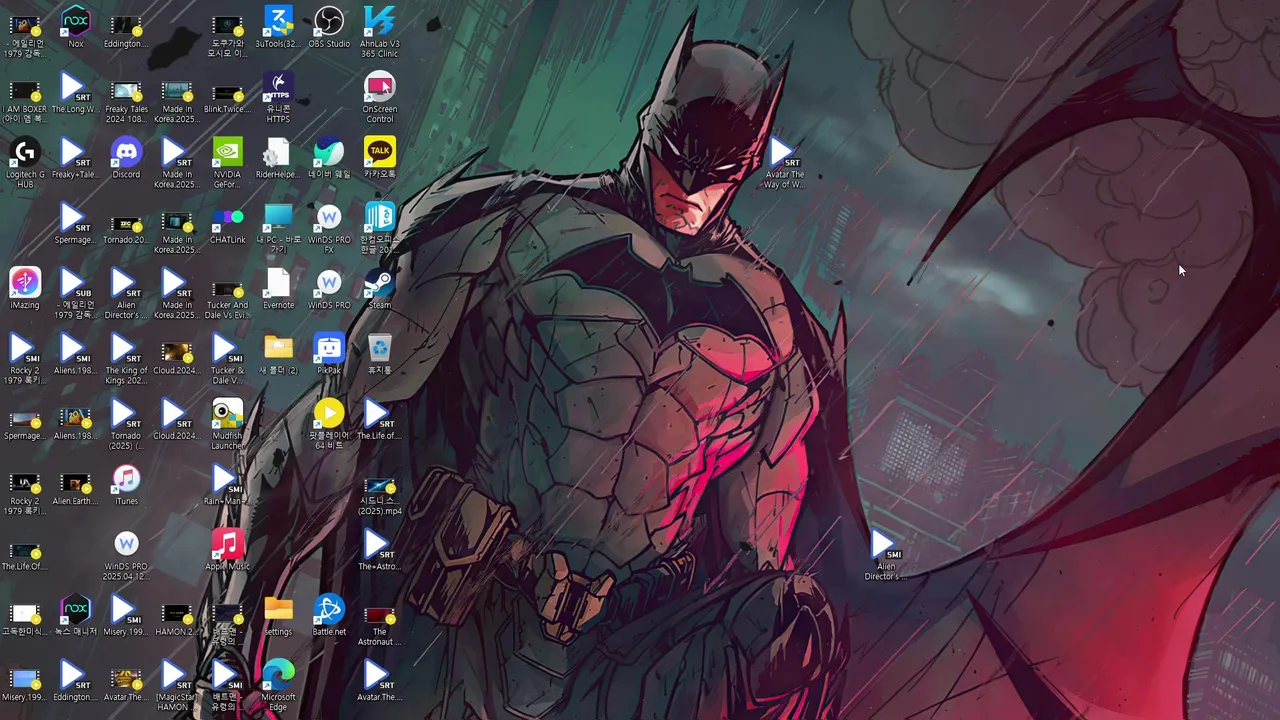Select the iMazing app icon
Viewport: 1280px width, 720px height.
tap(25, 283)
